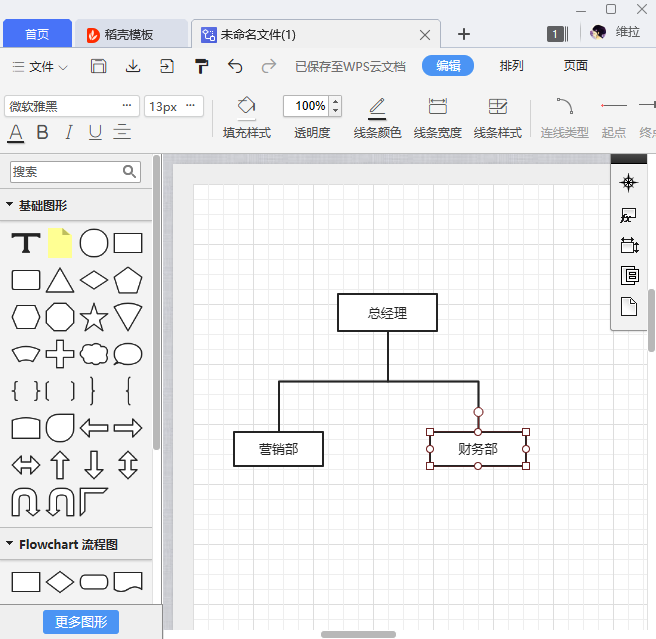
Task: Click the navigation compass icon
Action: pyautogui.click(x=628, y=183)
